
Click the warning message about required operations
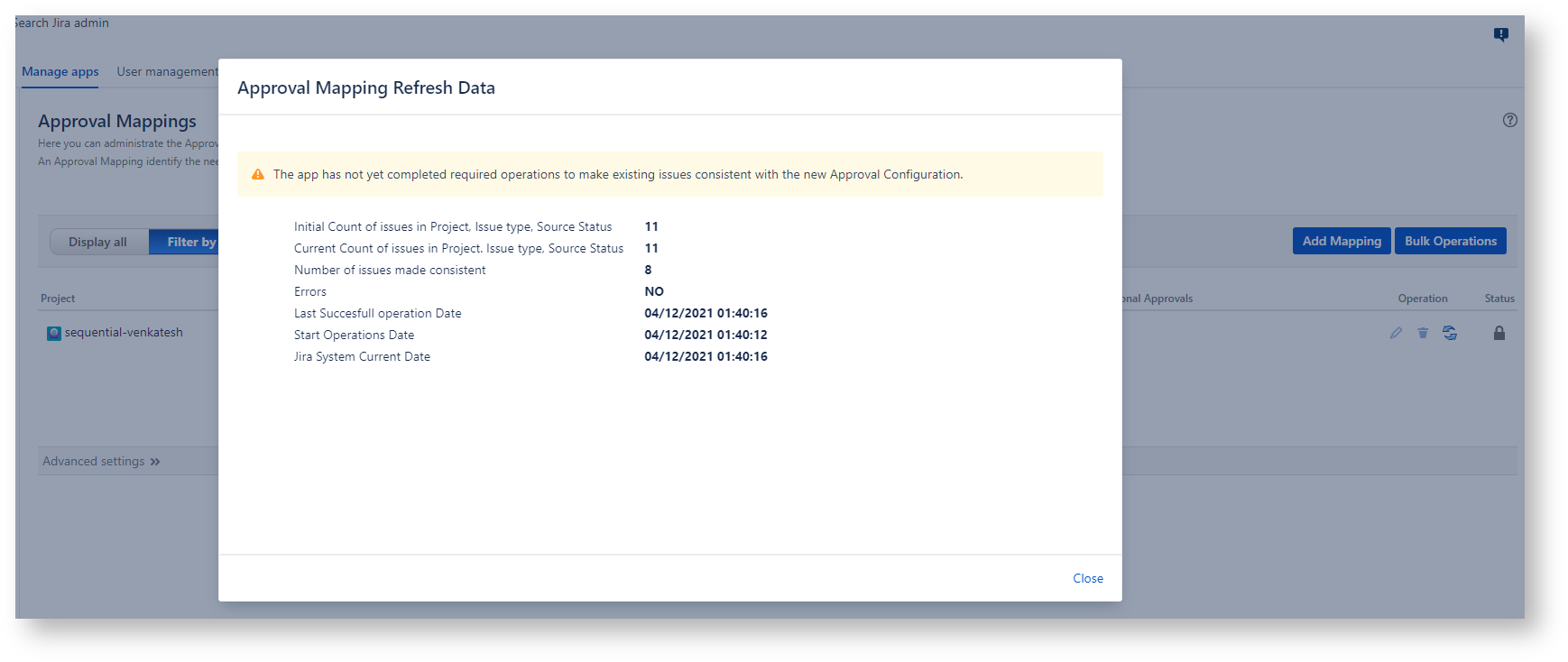[618, 174]
